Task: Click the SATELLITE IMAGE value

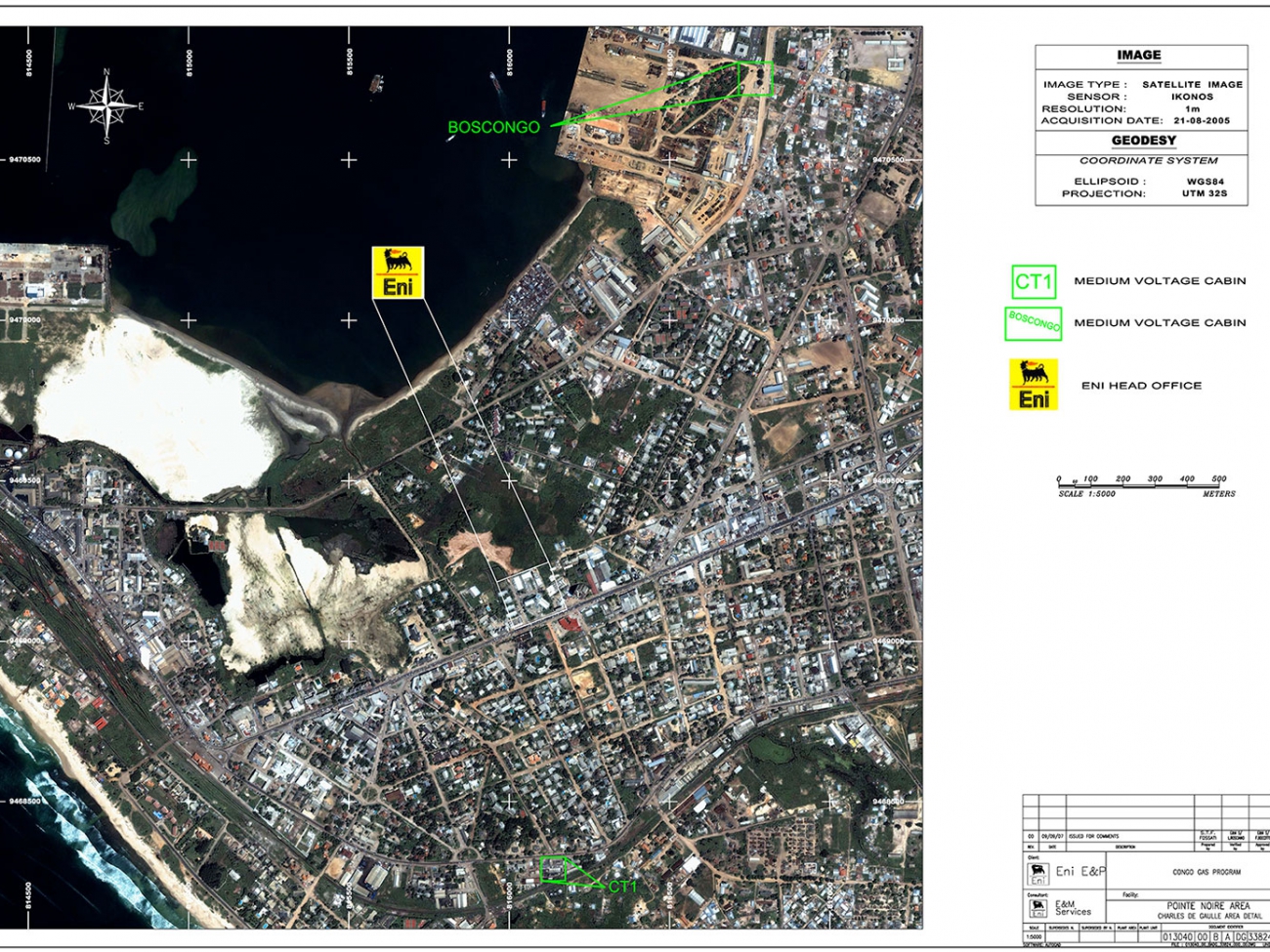Action: click(x=1192, y=85)
